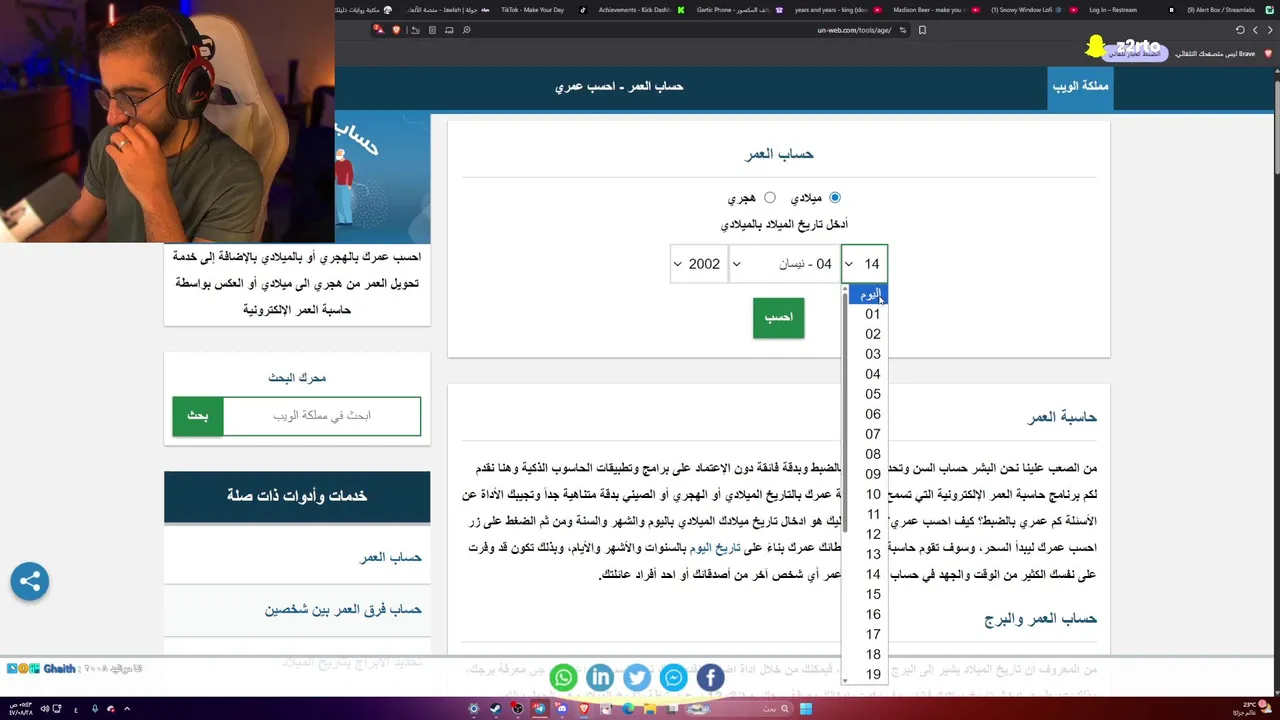The height and width of the screenshot is (720, 1280).
Task: Open the Brave shields icon in the toolbar
Action: (x=397, y=30)
